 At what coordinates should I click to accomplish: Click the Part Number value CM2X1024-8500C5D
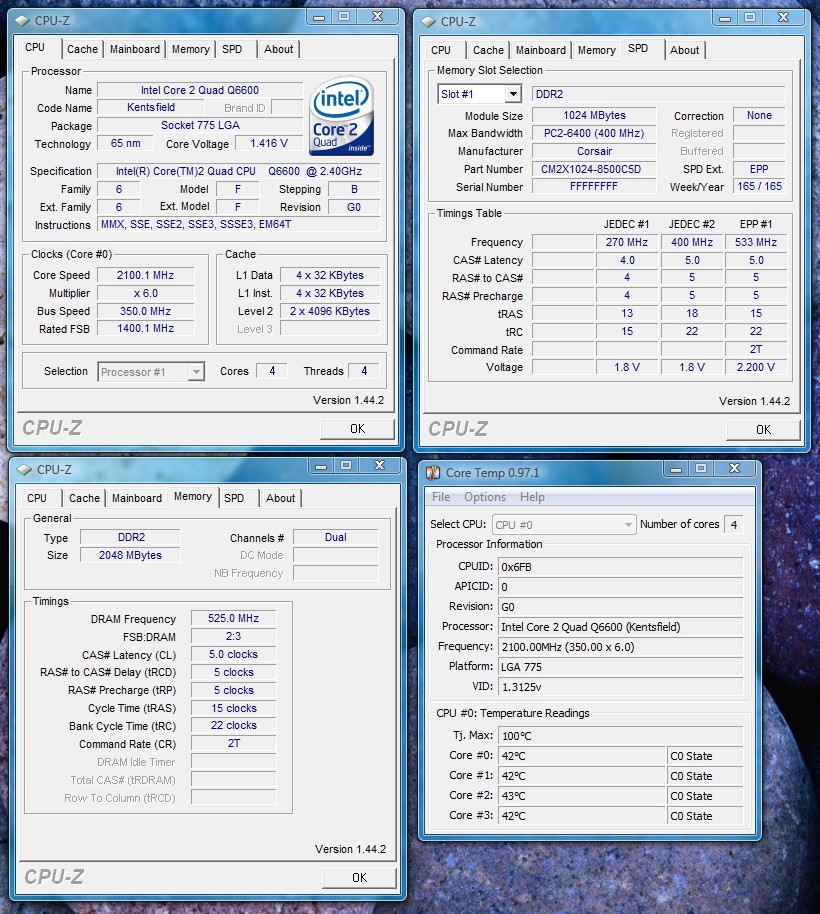[x=594, y=169]
